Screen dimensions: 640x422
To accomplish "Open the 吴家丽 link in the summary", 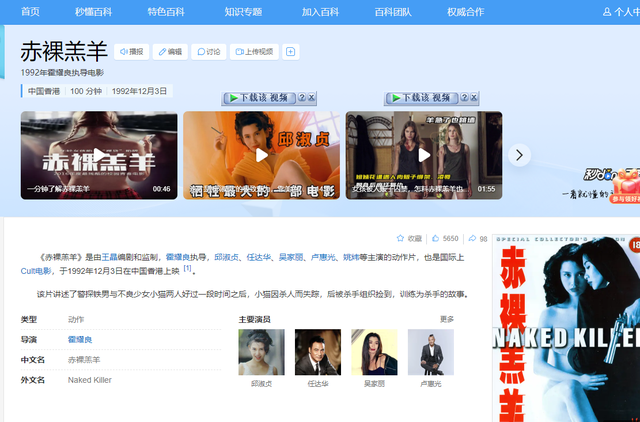I will click(291, 257).
